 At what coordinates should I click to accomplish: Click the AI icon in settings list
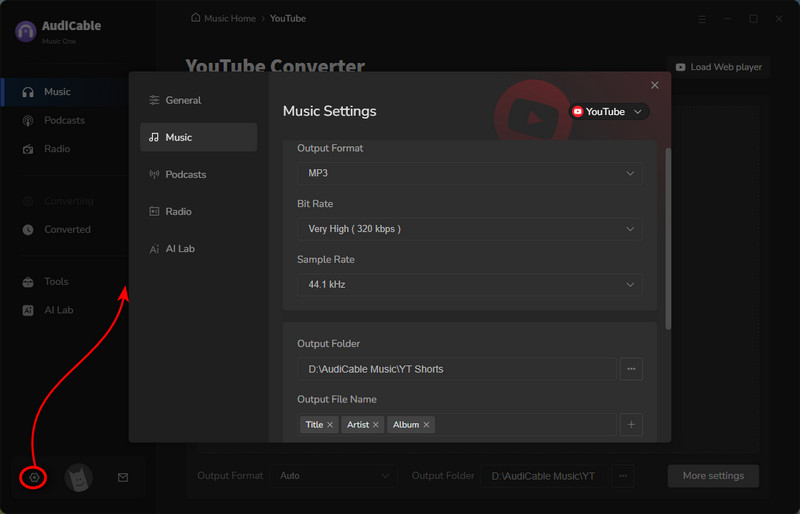(154, 249)
